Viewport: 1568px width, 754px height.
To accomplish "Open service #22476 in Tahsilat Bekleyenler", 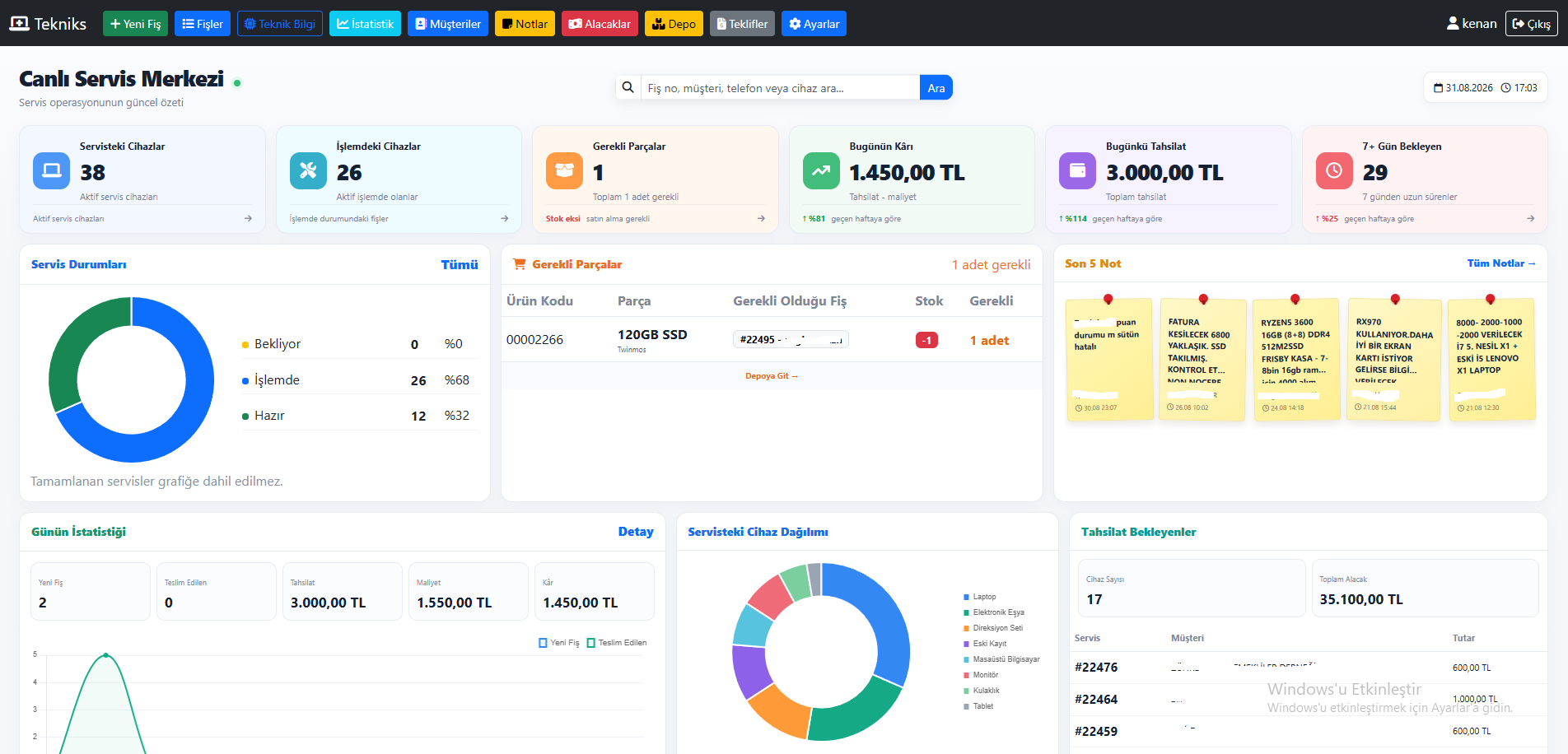I will pyautogui.click(x=1096, y=668).
